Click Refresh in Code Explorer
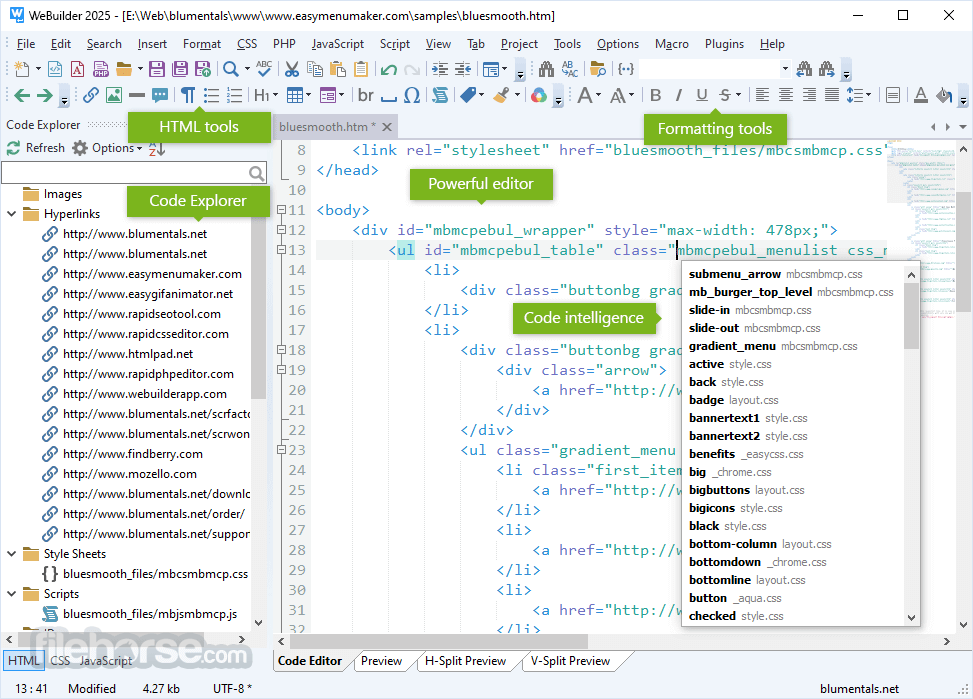Viewport: 973px width, 699px height. [x=35, y=148]
